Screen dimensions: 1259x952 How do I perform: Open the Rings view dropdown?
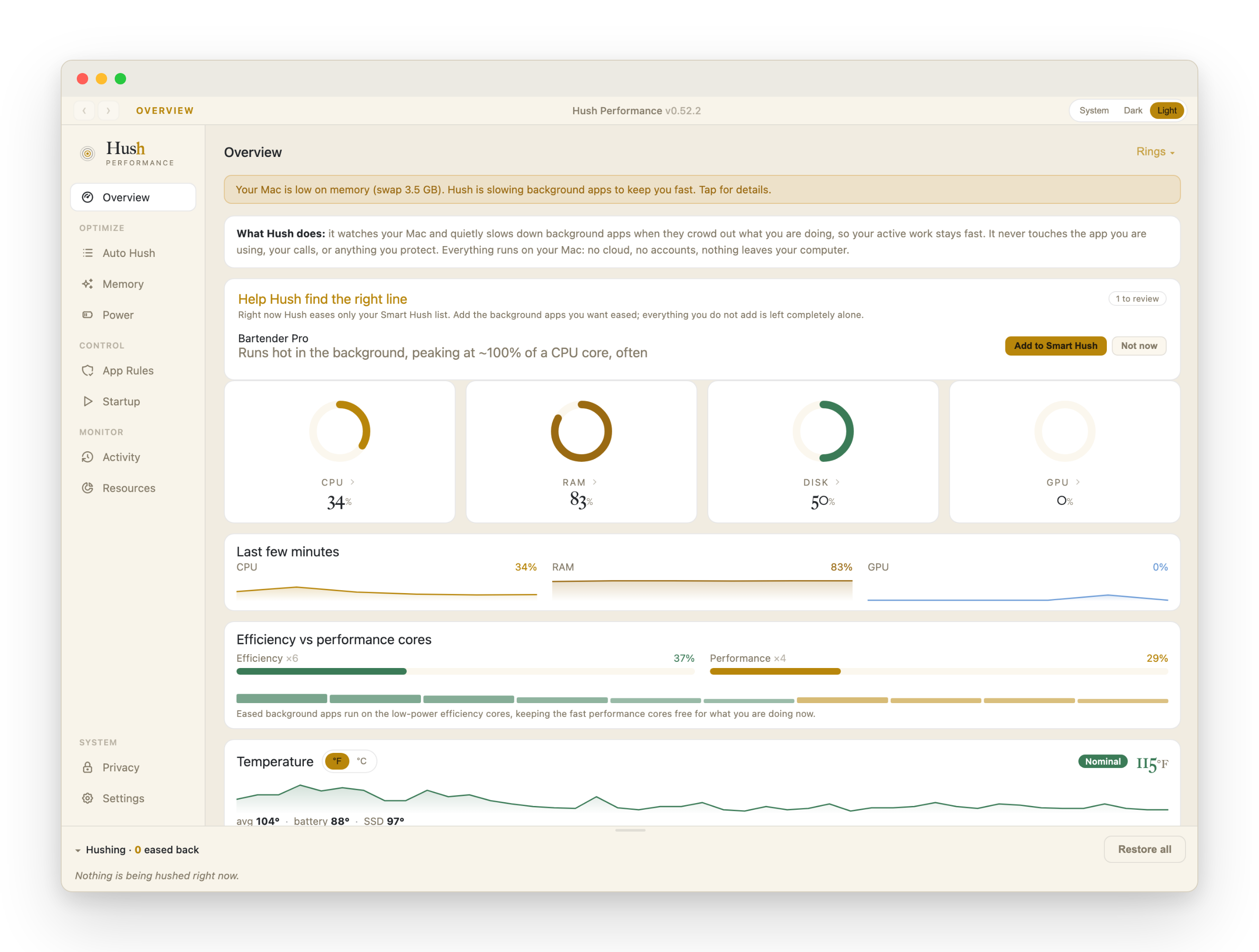1155,151
